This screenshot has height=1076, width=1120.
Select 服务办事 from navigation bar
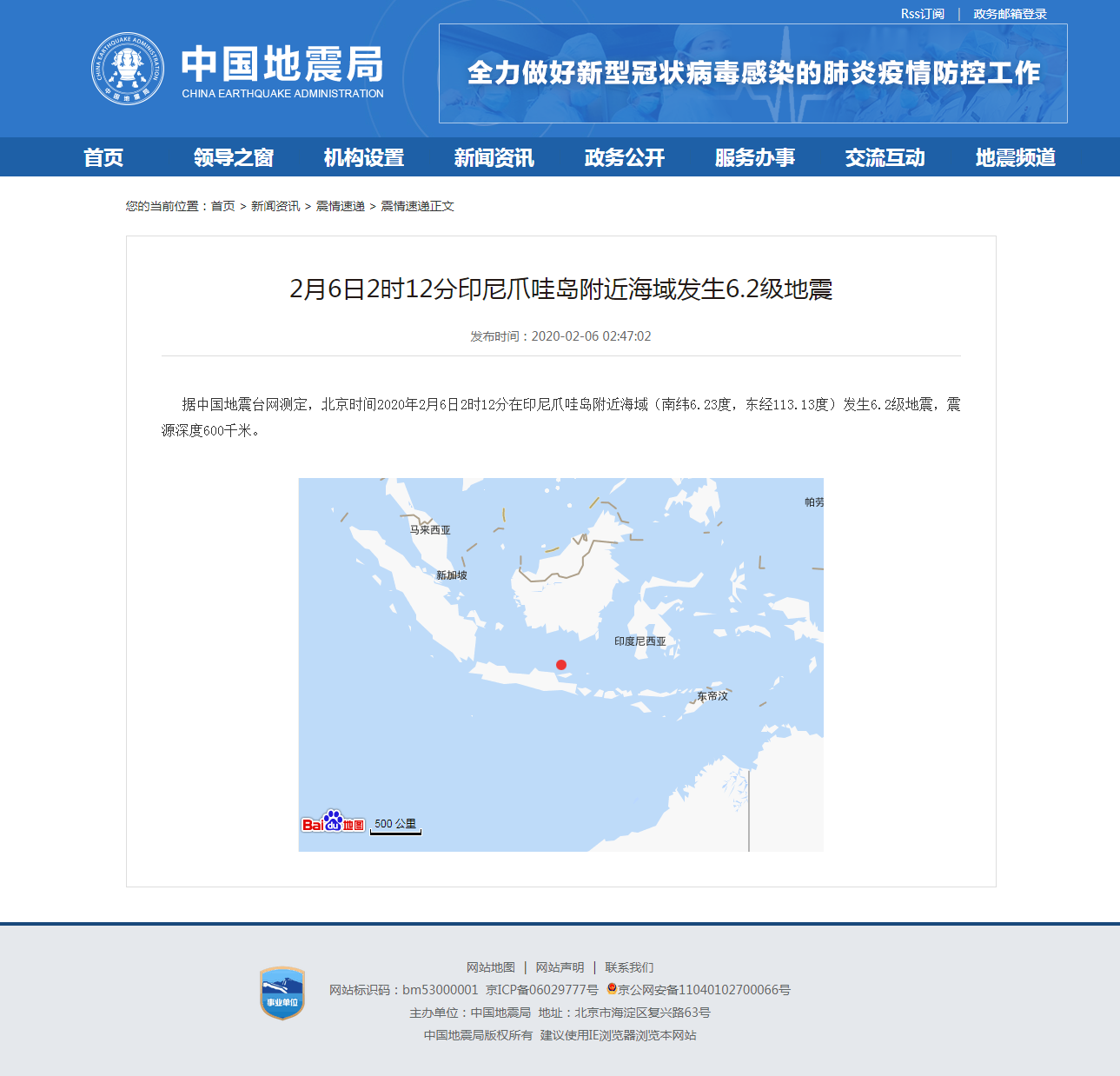[x=755, y=157]
